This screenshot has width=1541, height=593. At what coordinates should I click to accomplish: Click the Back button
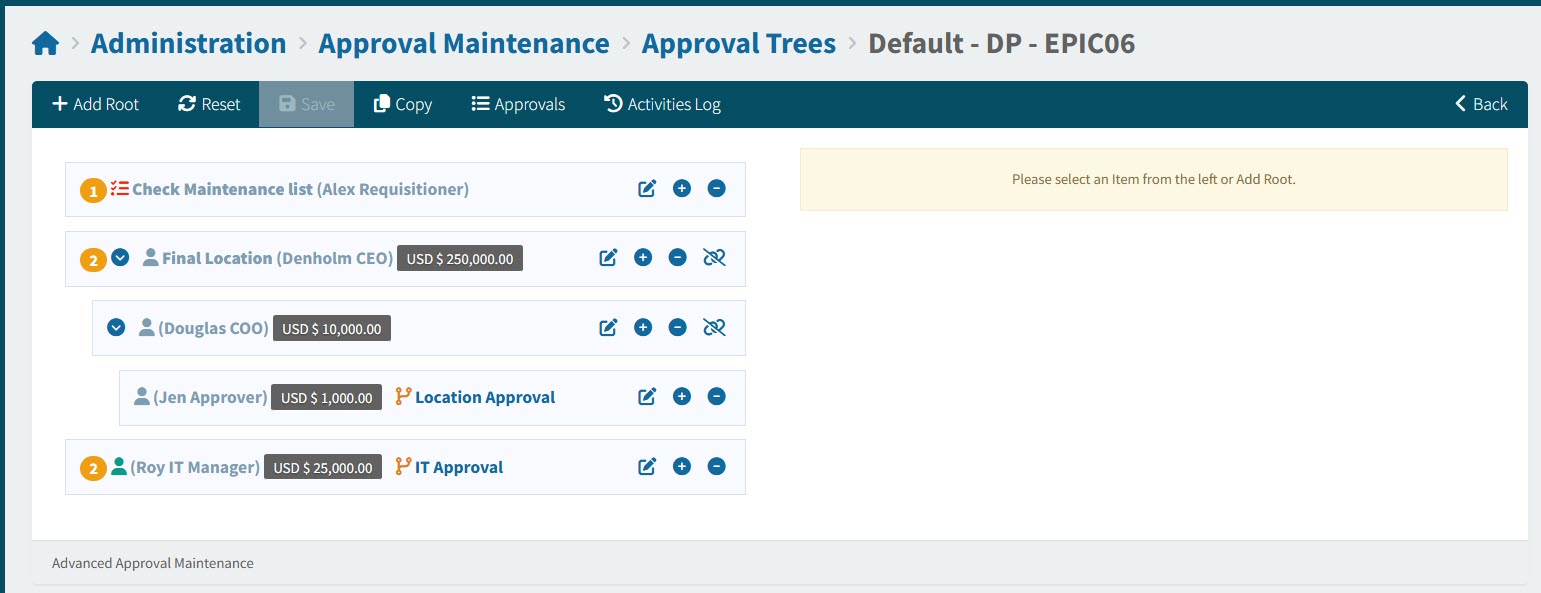pos(1479,103)
